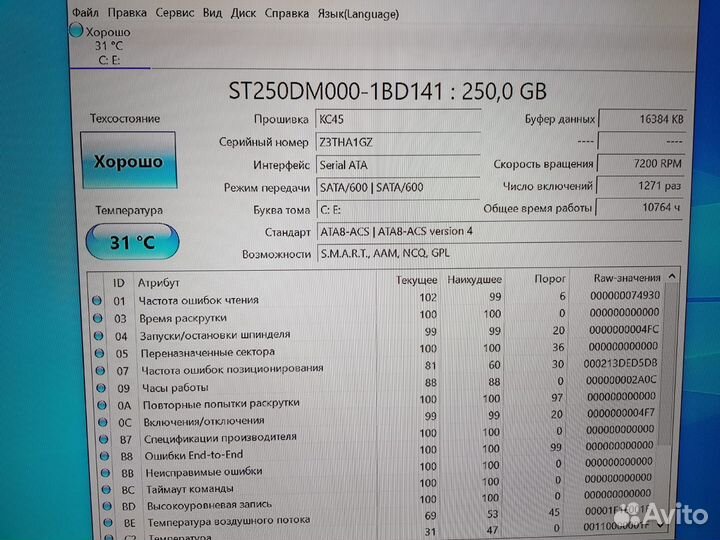This screenshot has height=540, width=720.
Task: Select row Ошибки End-to-End
Action: pos(376,451)
